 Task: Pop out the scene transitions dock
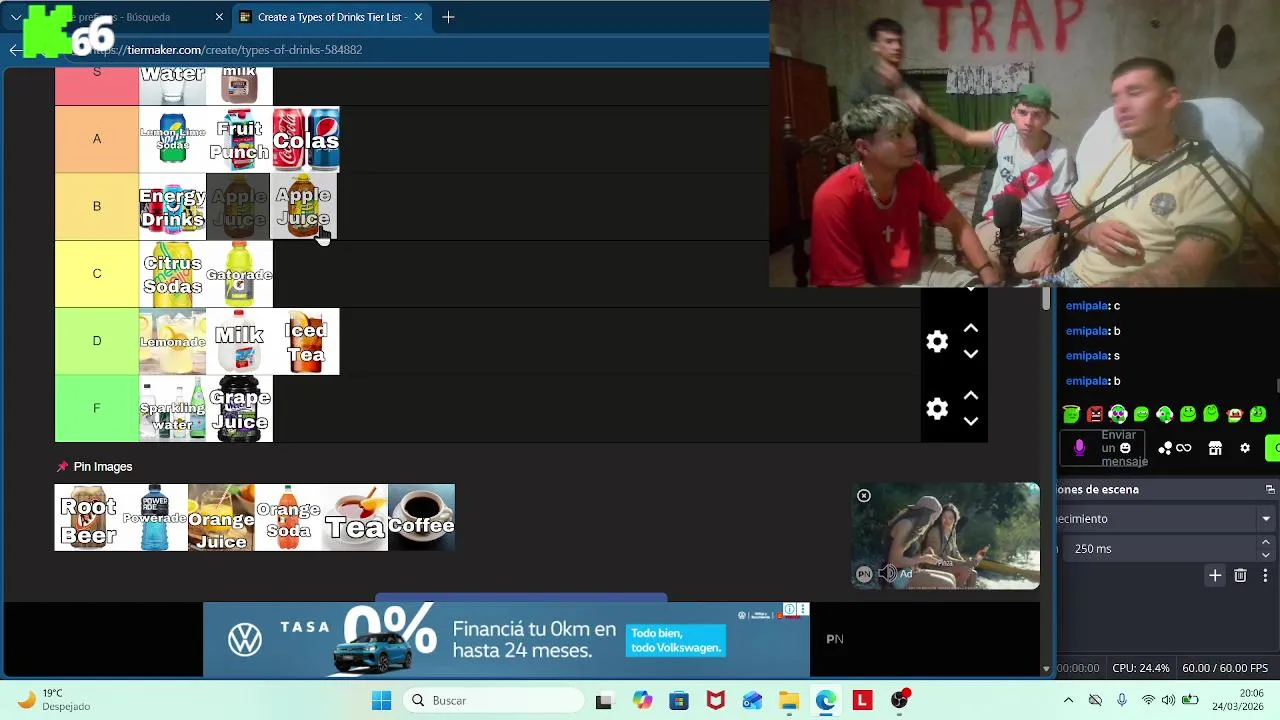click(1270, 490)
